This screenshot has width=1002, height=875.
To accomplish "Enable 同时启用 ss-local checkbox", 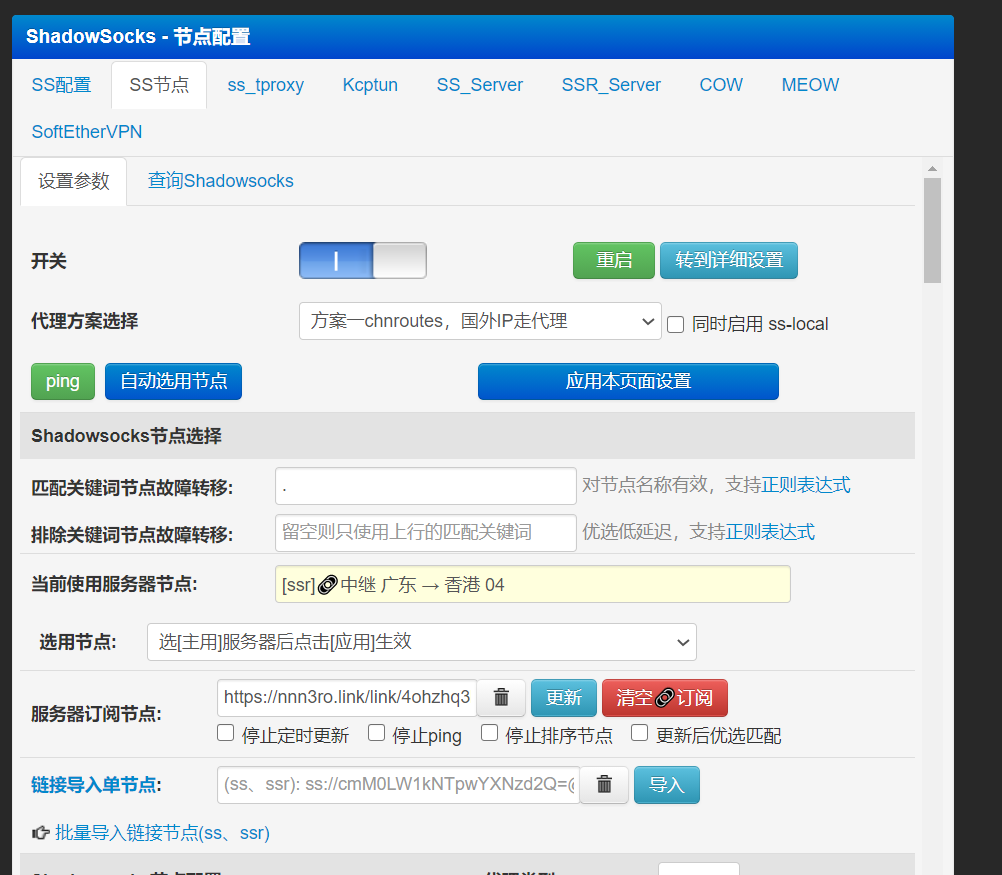I will pyautogui.click(x=676, y=324).
